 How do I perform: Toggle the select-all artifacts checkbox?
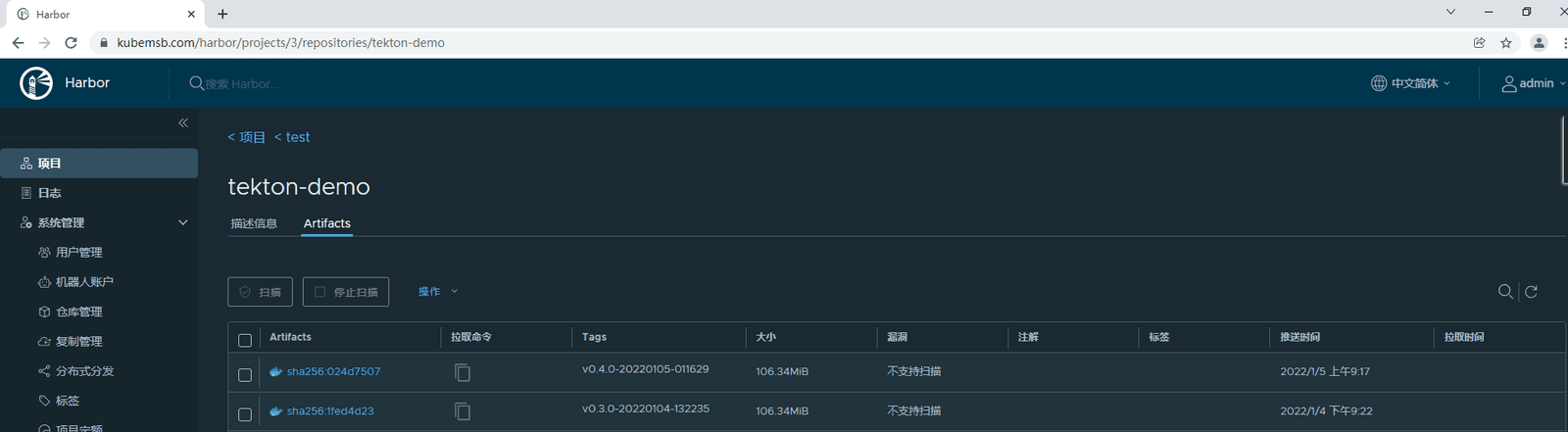[x=245, y=340]
